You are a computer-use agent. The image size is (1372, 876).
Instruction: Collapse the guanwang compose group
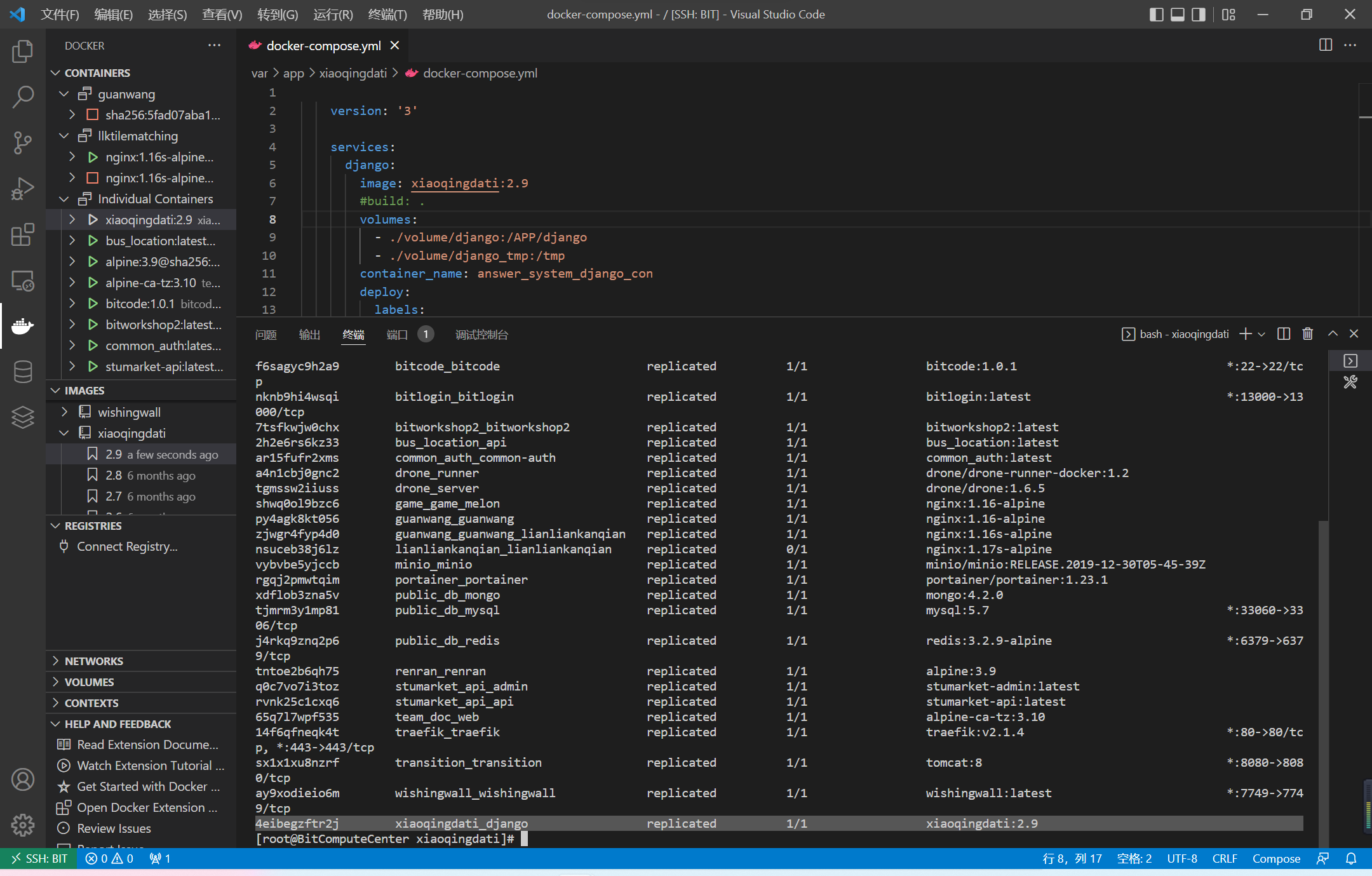(x=64, y=94)
